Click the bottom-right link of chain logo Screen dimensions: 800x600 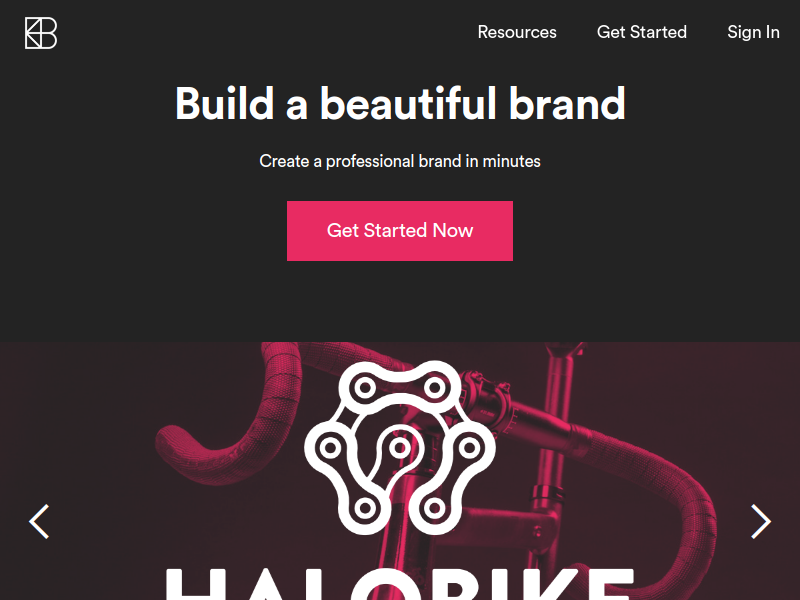coord(435,508)
